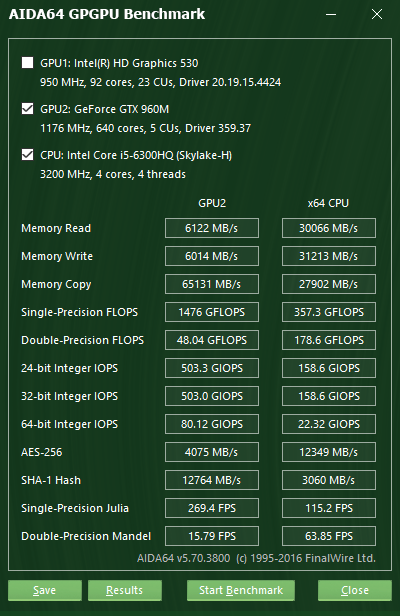Image resolution: width=400 pixels, height=616 pixels.
Task: Click Start Benchmark
Action: click(x=240, y=590)
